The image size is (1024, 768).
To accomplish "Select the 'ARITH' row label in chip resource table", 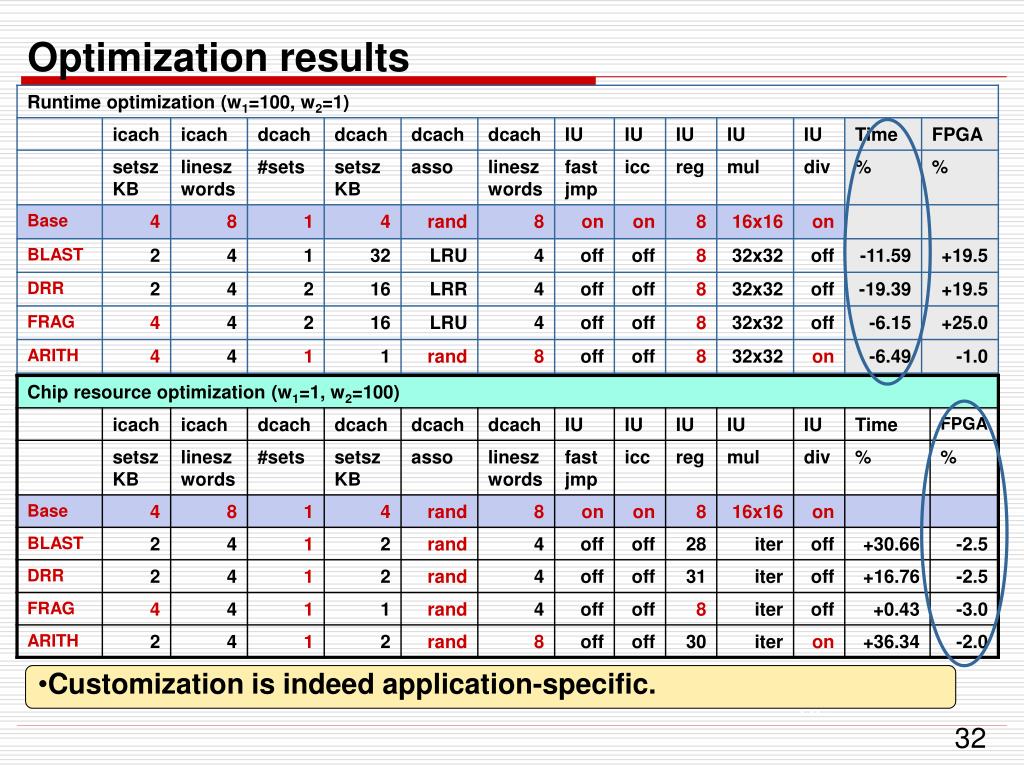I will point(53,641).
